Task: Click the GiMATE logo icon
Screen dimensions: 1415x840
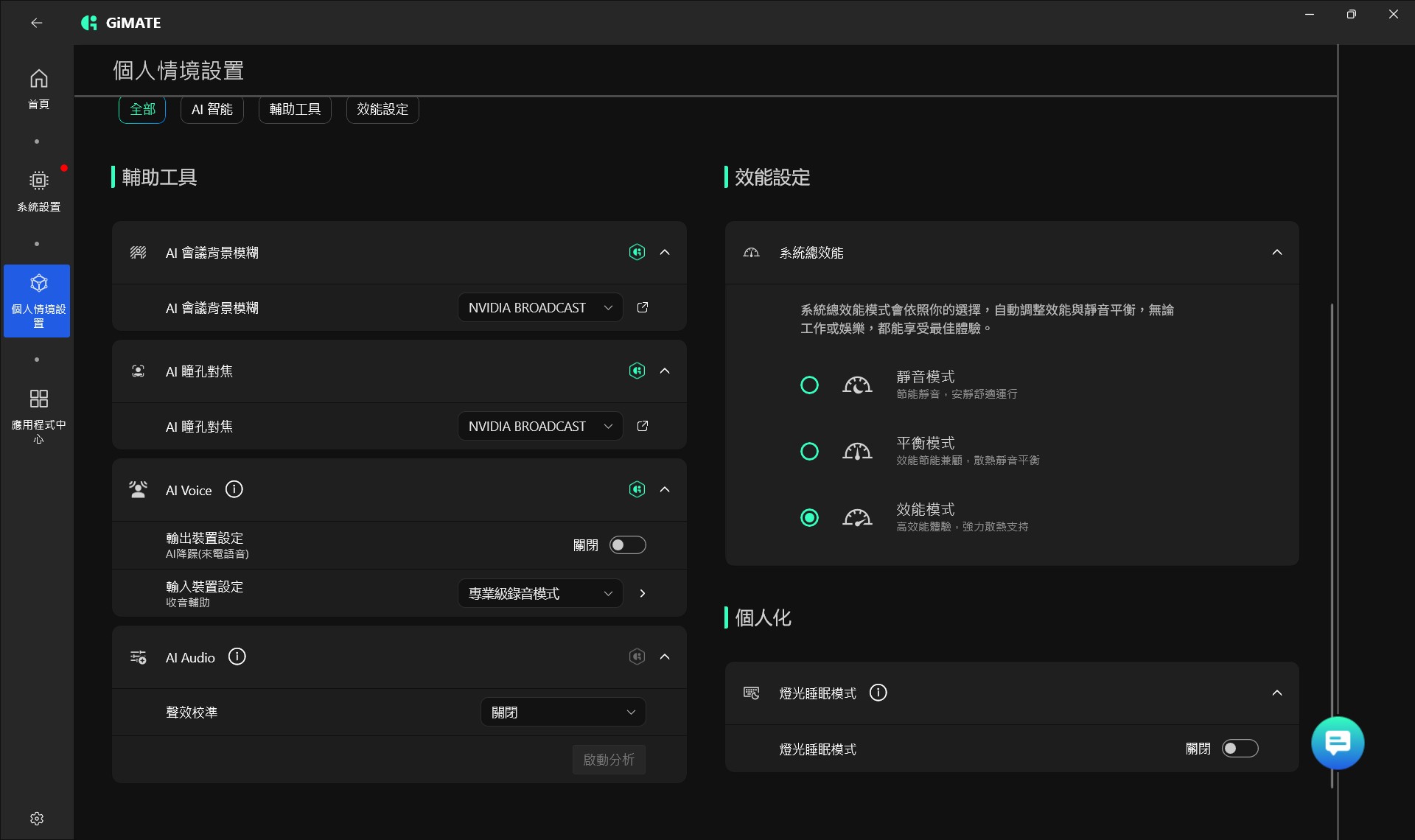Action: 89,23
